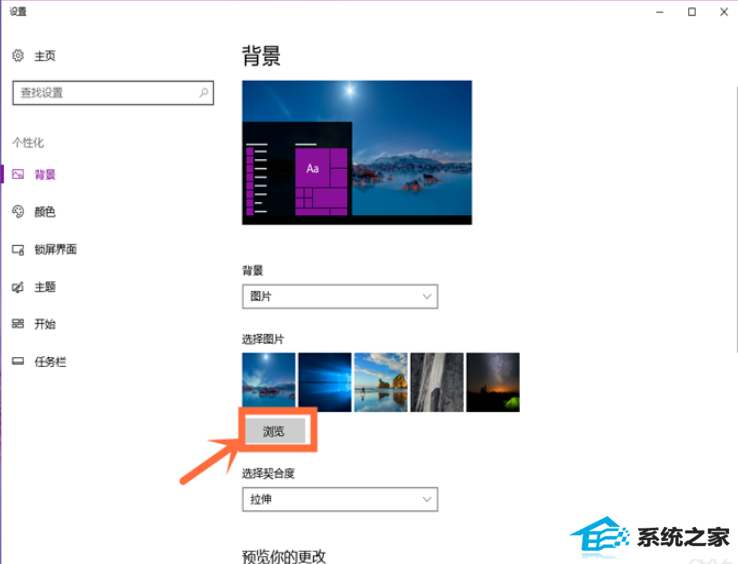The height and width of the screenshot is (564, 738).
Task: Click the vertical scrollbar on the right
Action: [x=736, y=219]
